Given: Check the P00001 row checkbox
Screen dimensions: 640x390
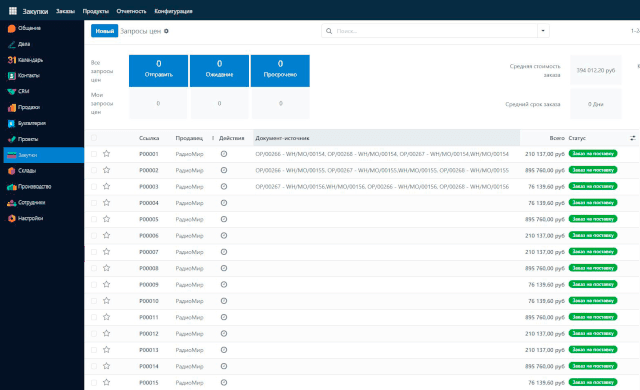Looking at the screenshot, I should [94, 154].
